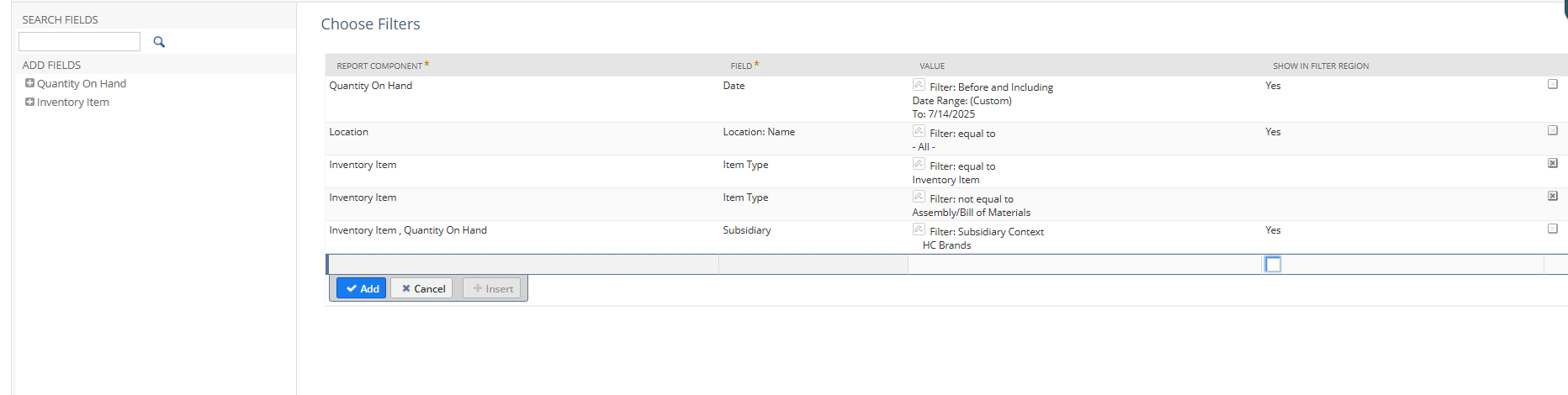Select the new row Field cell
1568x395 pixels.
coord(813,265)
